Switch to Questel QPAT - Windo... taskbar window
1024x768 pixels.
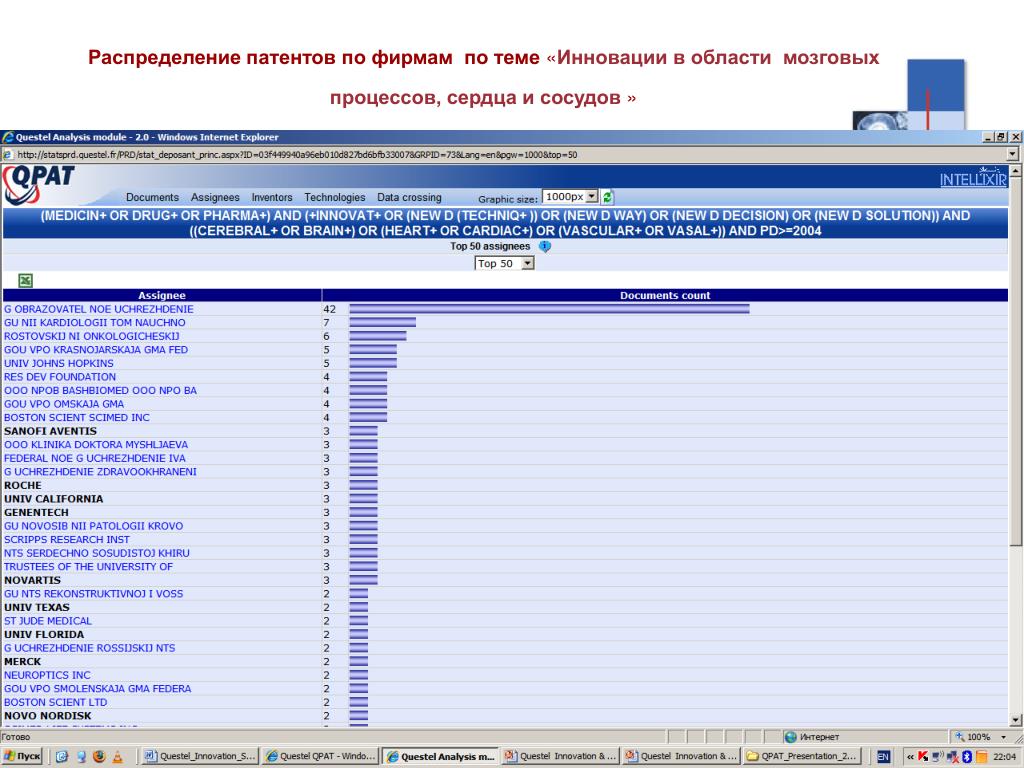tap(321, 756)
